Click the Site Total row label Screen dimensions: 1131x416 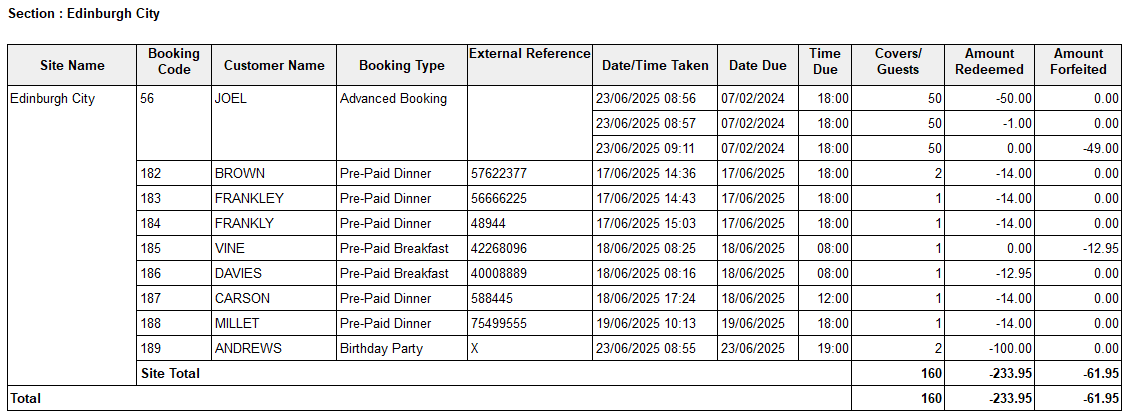pos(170,374)
